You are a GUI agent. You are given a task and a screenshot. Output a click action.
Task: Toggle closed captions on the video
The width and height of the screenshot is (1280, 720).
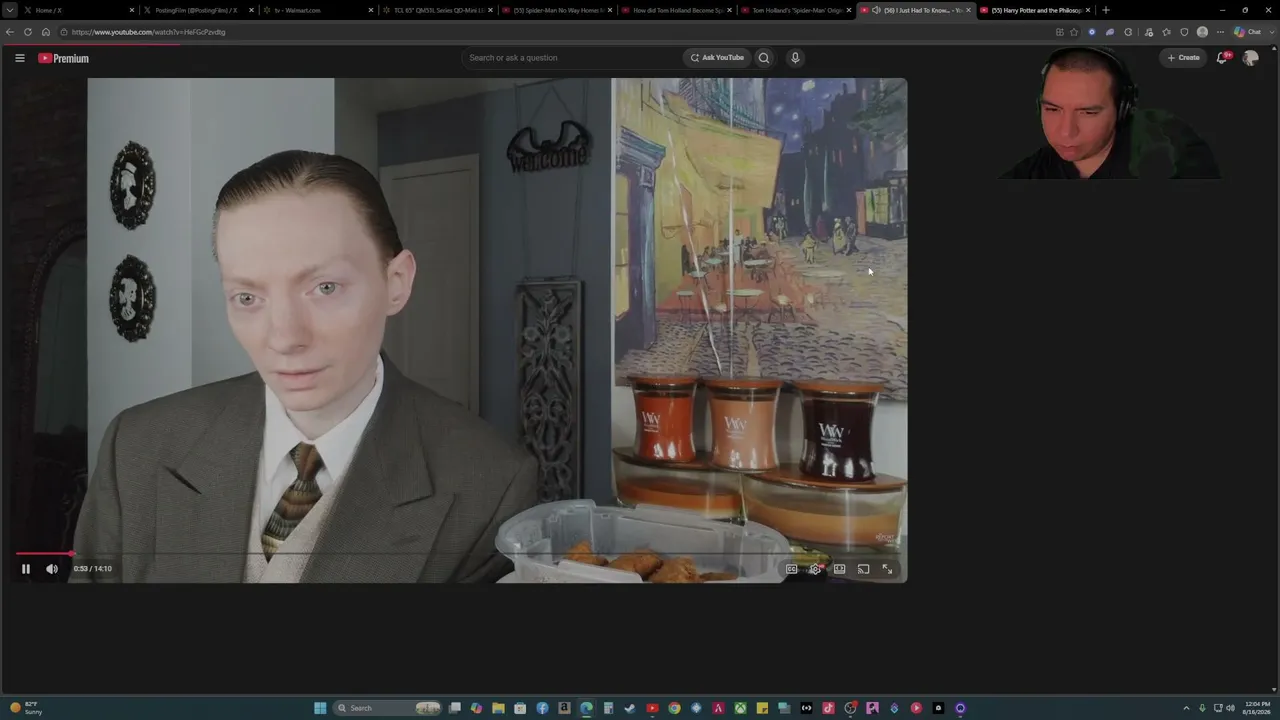click(791, 569)
